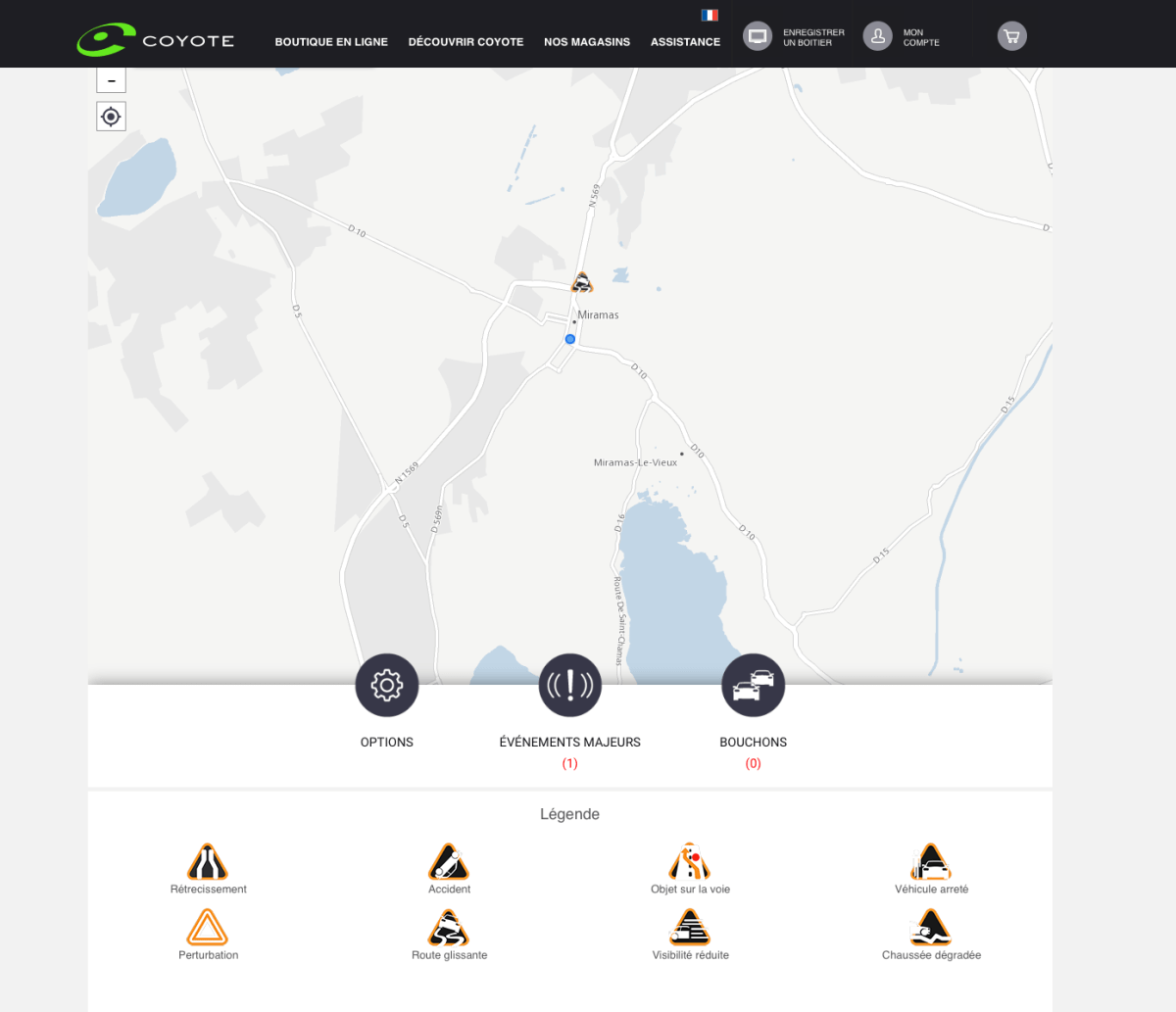
Task: Open the Assistance menu item
Action: click(685, 42)
